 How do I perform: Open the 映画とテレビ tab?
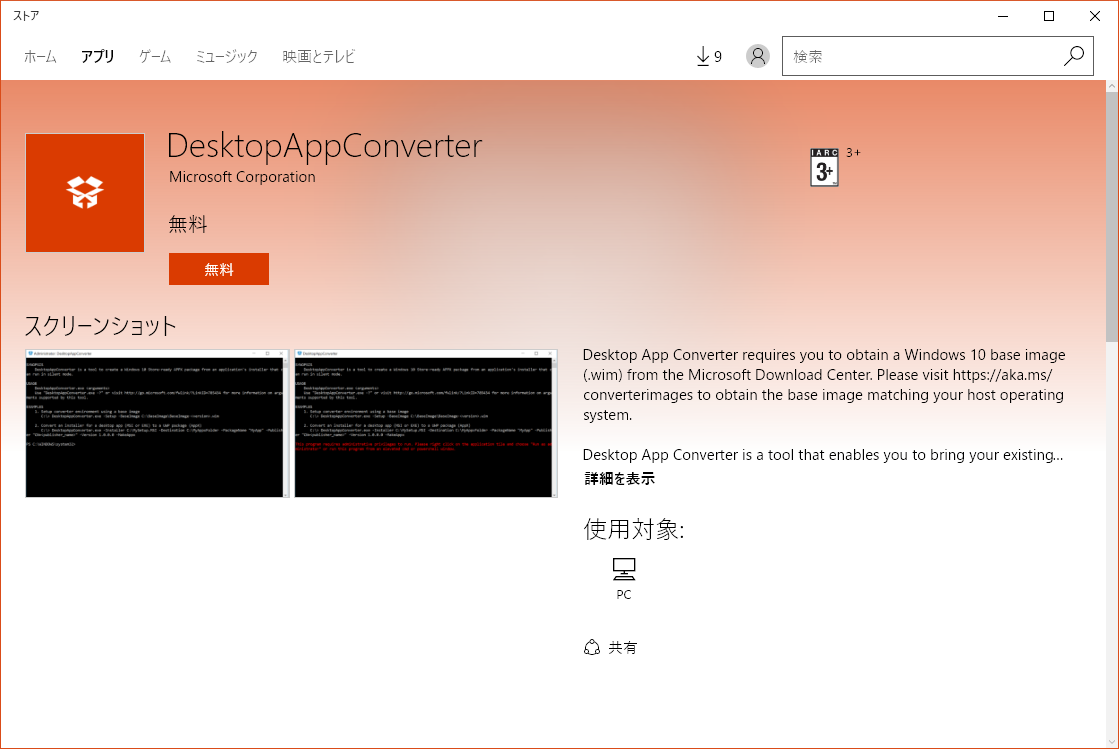pyautogui.click(x=318, y=57)
